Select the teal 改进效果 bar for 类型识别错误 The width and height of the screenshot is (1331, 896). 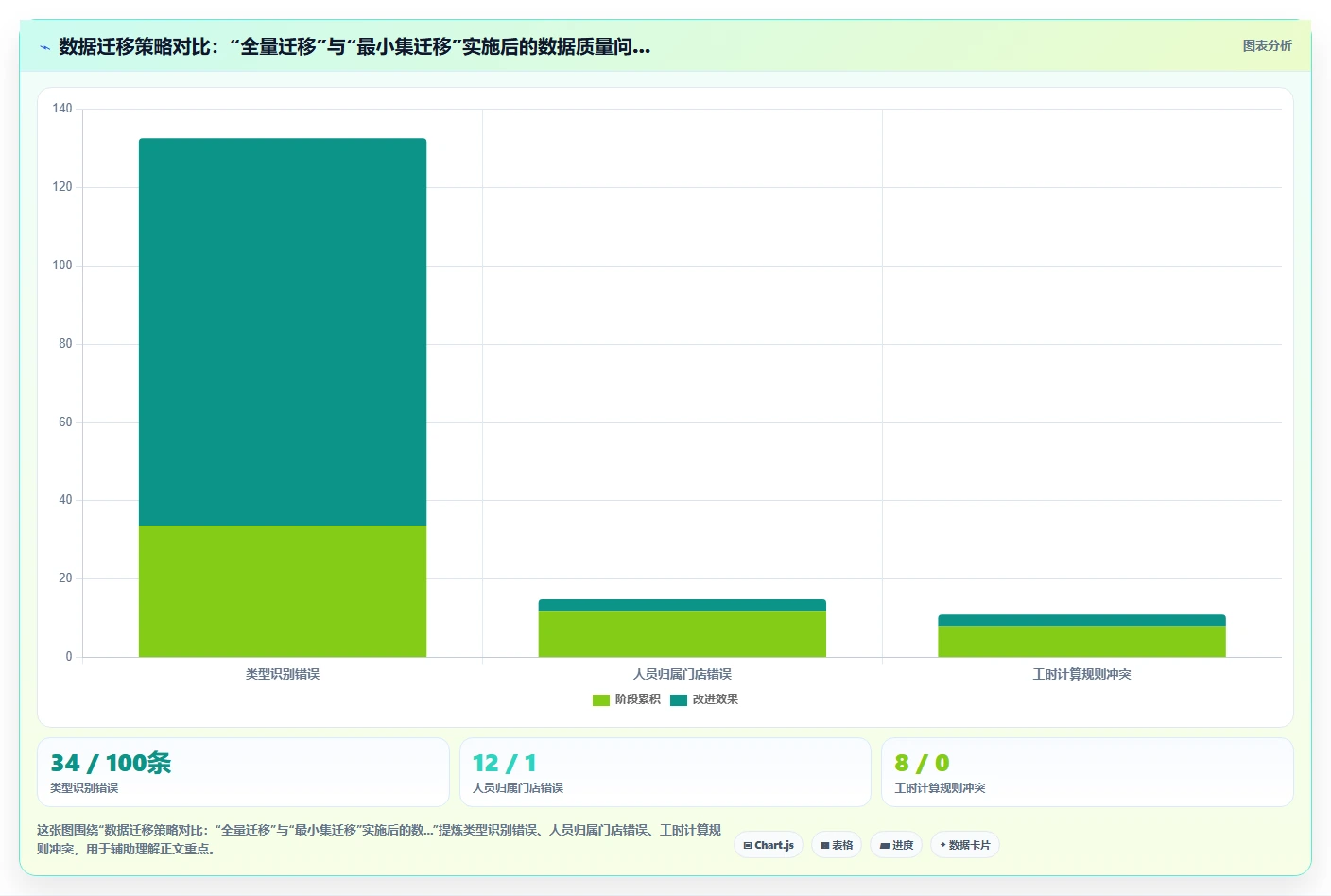283,332
